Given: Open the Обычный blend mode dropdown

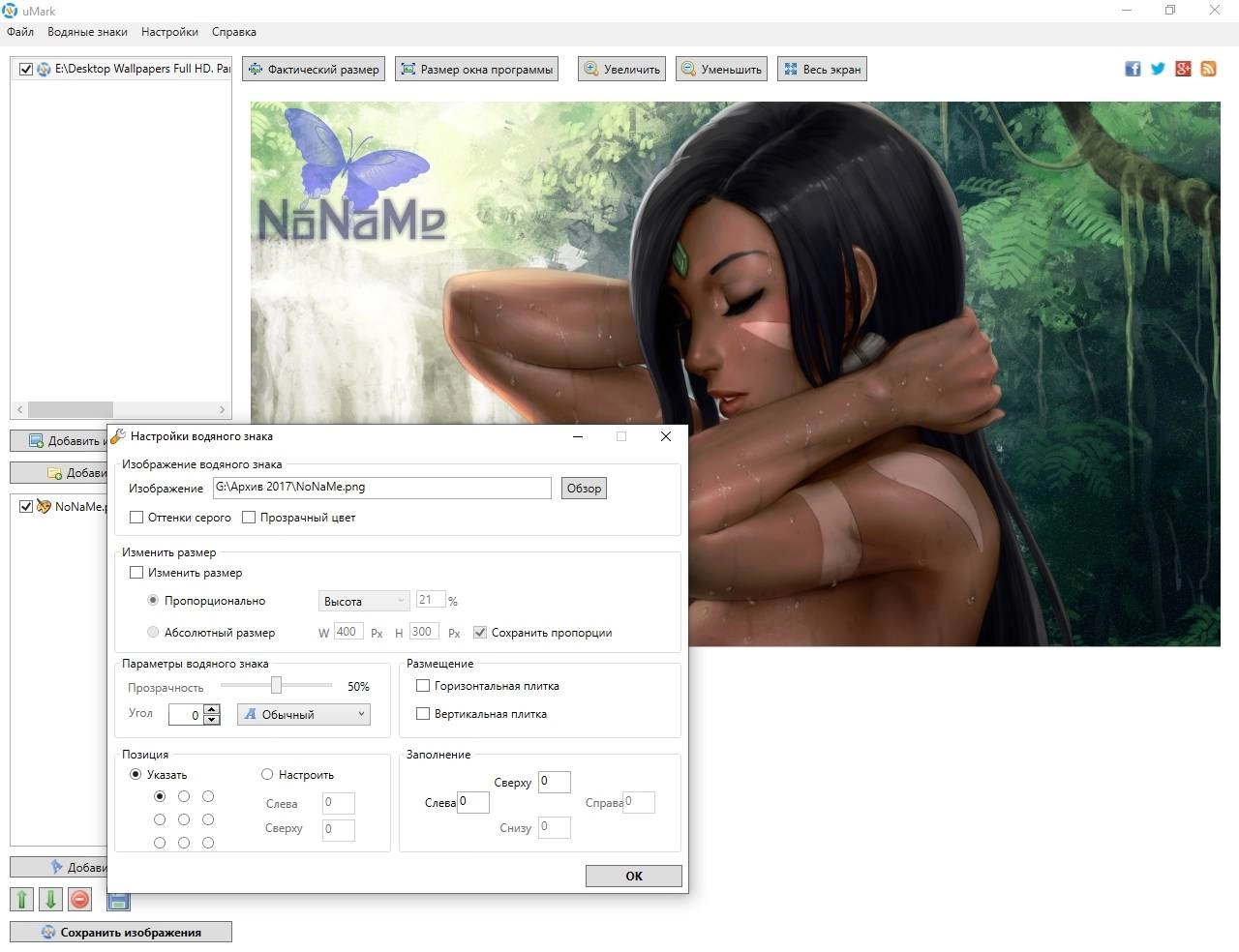Looking at the screenshot, I should tap(304, 715).
